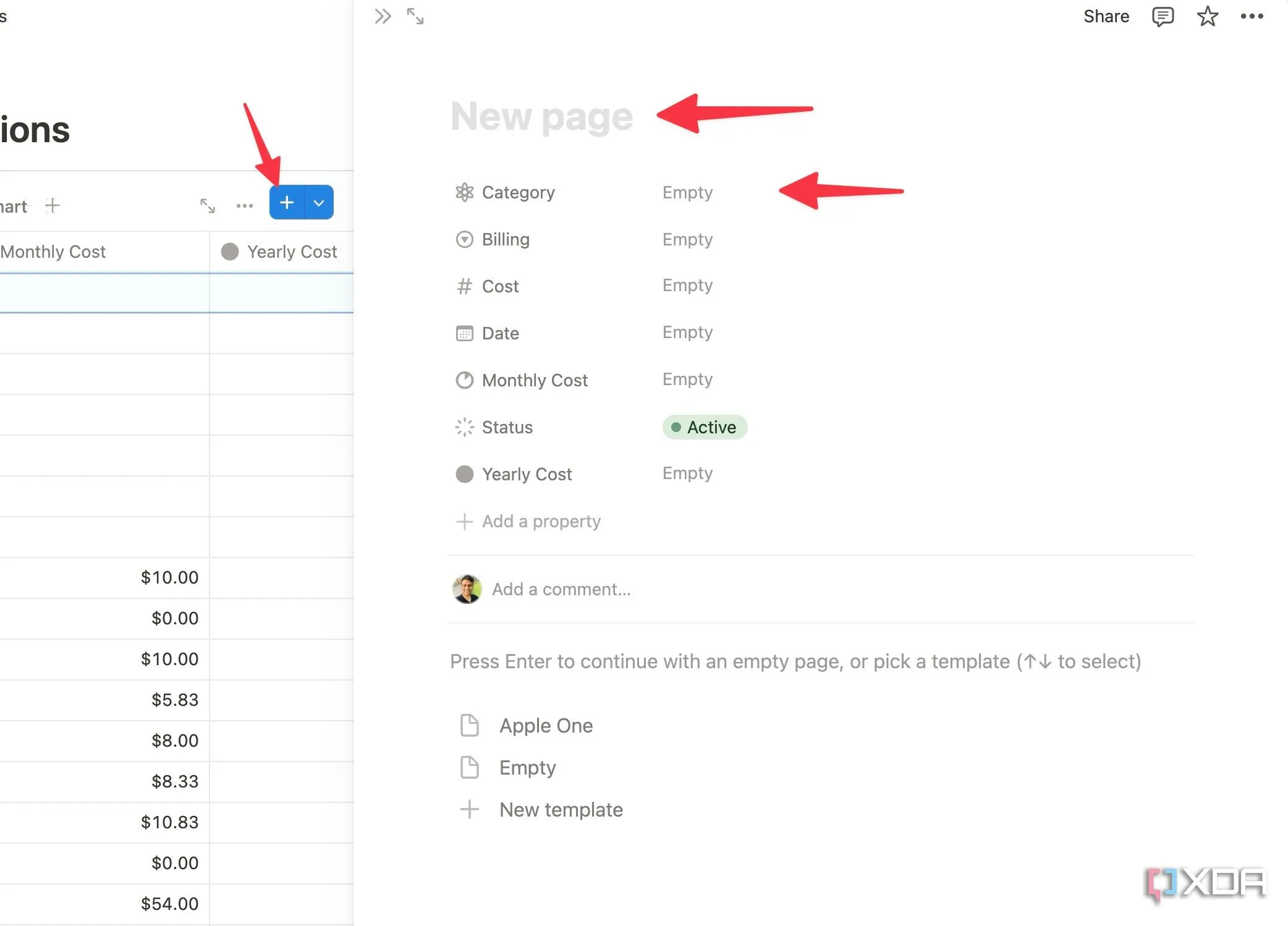Select the Empty template option
1288x926 pixels.
pyautogui.click(x=527, y=767)
